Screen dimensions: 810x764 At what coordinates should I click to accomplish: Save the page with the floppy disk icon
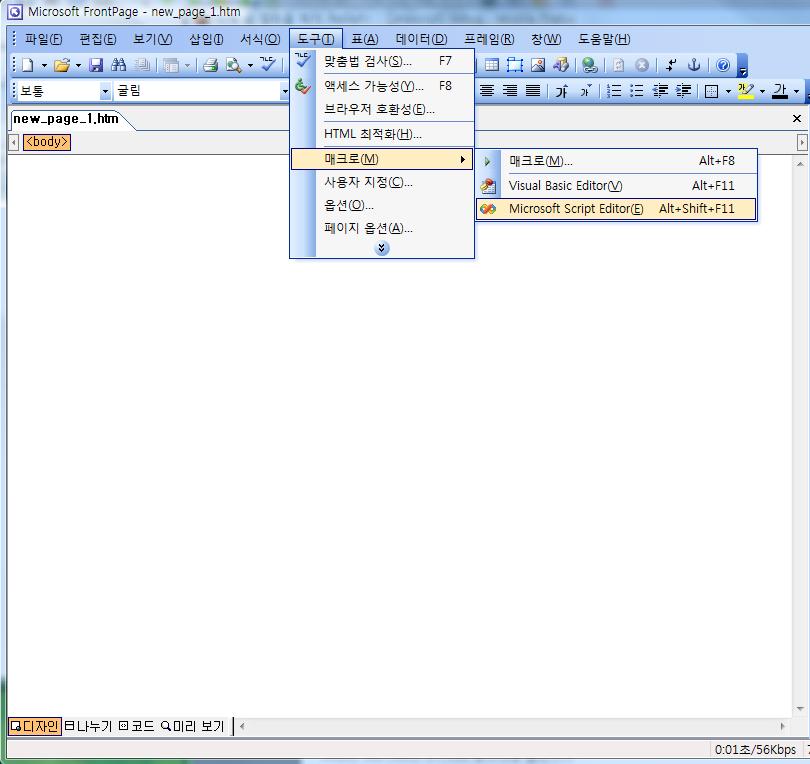(x=96, y=65)
